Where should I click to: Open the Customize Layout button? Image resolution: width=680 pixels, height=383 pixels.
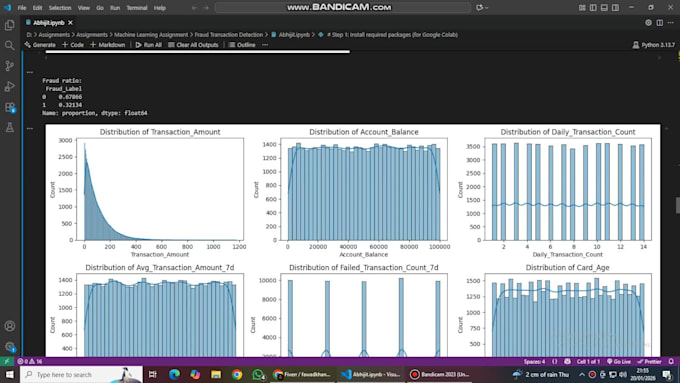coord(582,8)
